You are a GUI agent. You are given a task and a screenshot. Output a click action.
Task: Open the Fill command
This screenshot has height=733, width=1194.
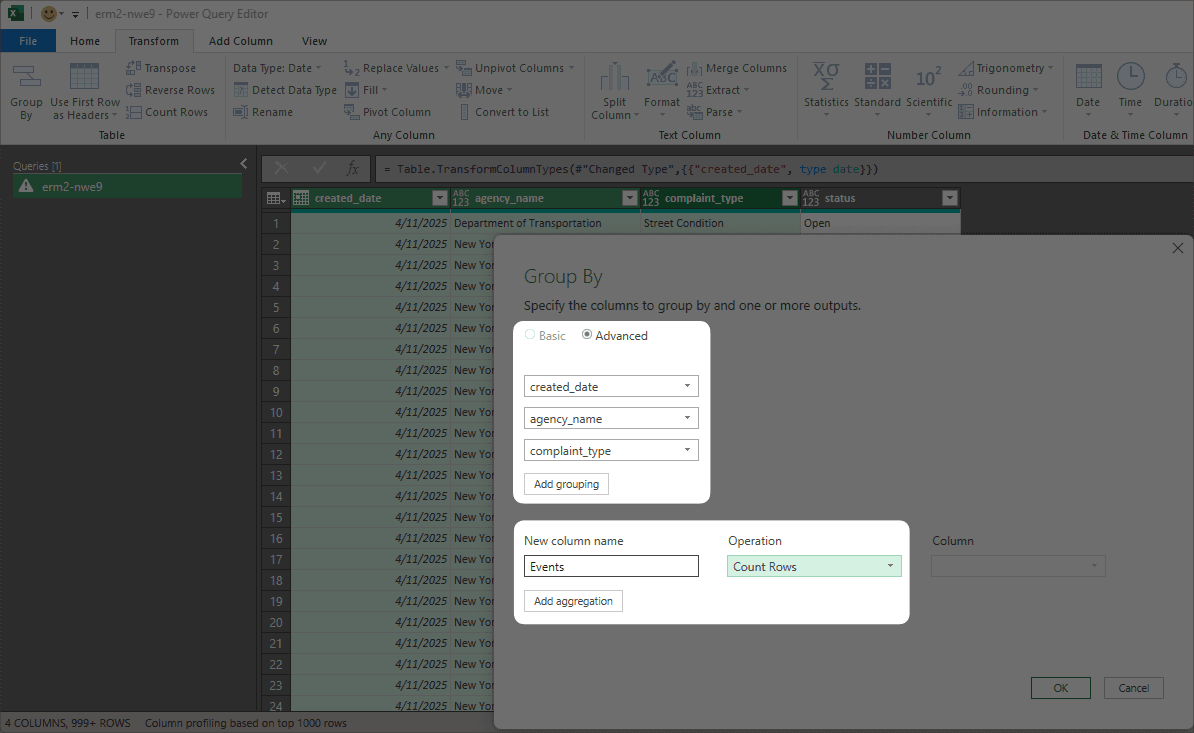(366, 90)
